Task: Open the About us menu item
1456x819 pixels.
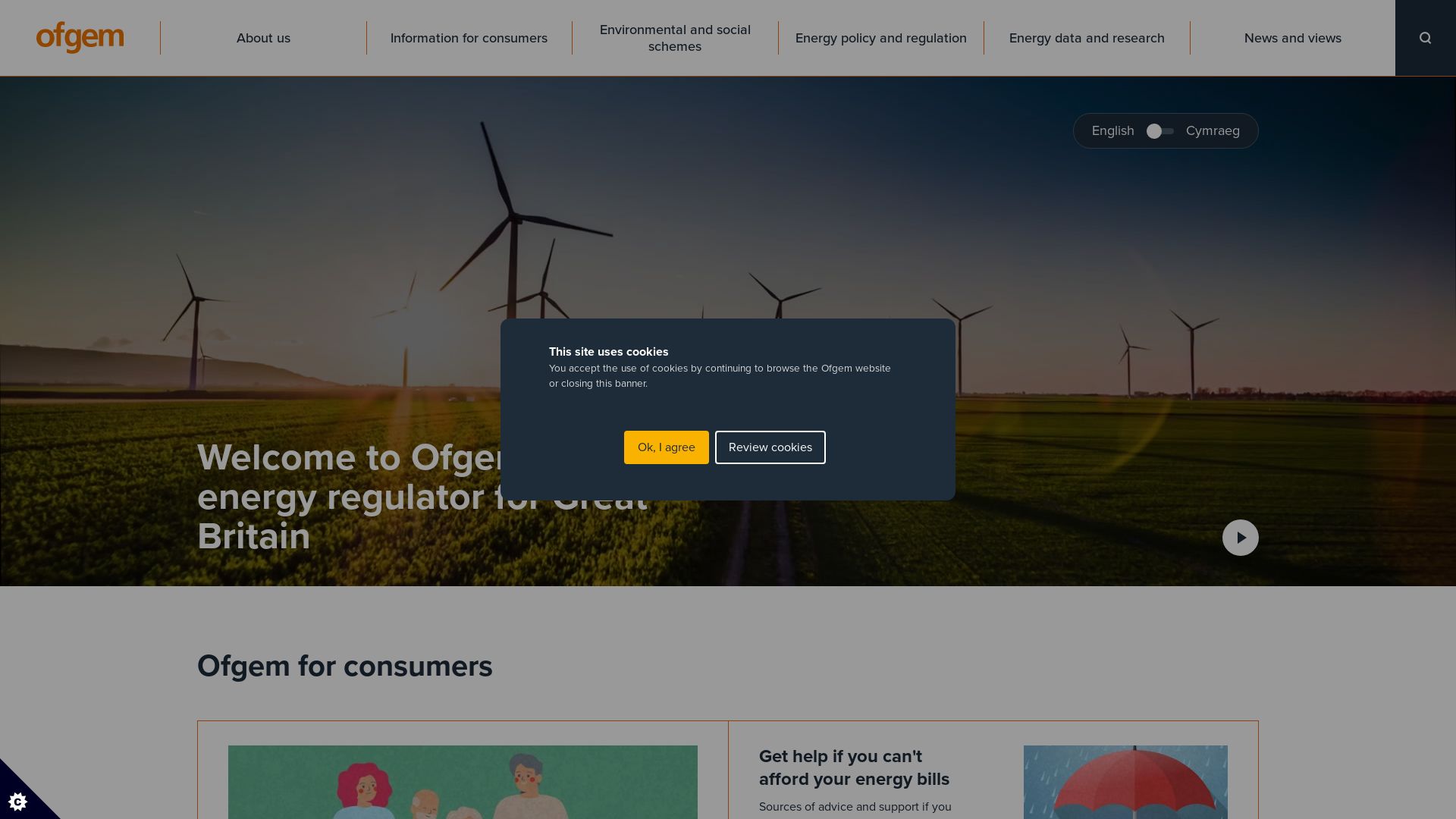Action: (263, 38)
